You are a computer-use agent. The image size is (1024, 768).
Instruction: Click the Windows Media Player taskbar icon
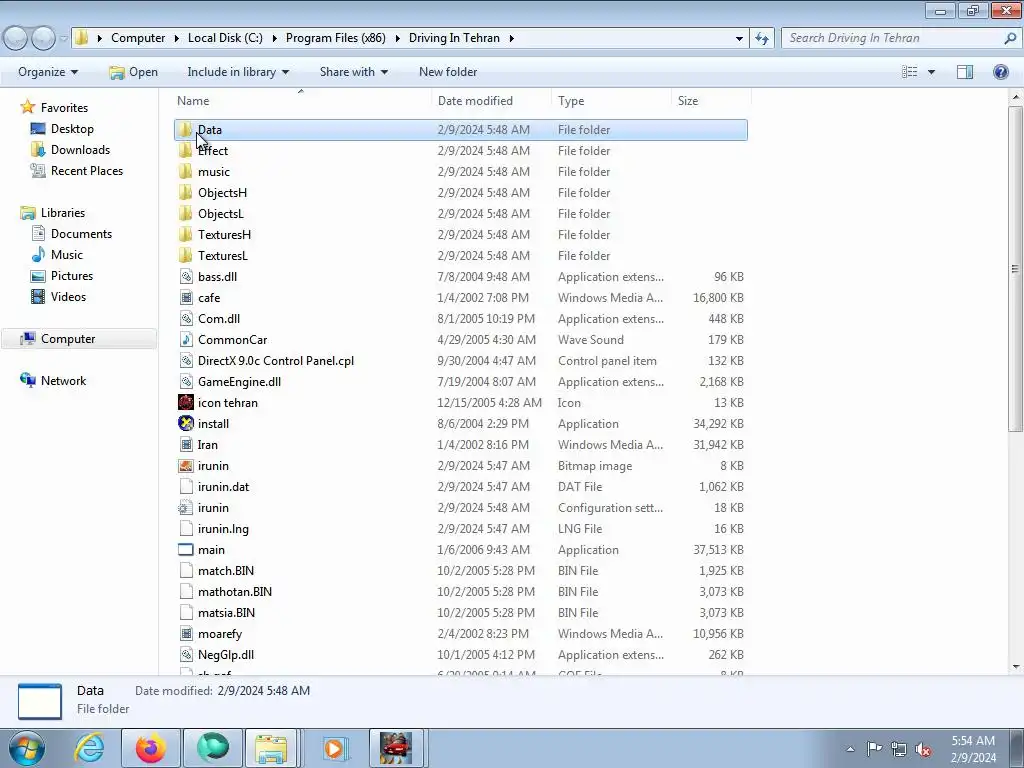click(335, 748)
